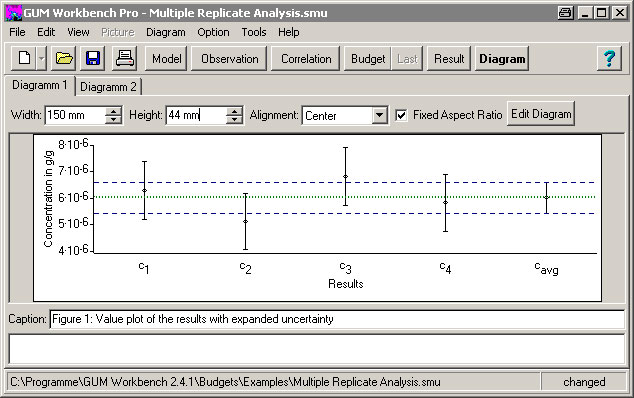
Task: Open the Tools menu
Action: pos(254,32)
